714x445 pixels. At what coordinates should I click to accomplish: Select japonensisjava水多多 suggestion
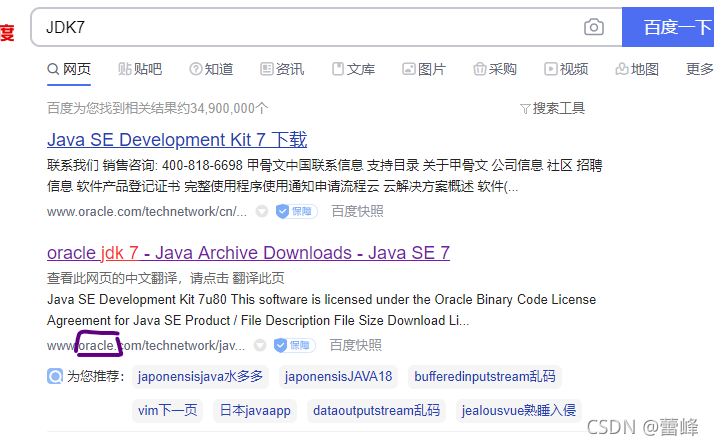pyautogui.click(x=200, y=377)
